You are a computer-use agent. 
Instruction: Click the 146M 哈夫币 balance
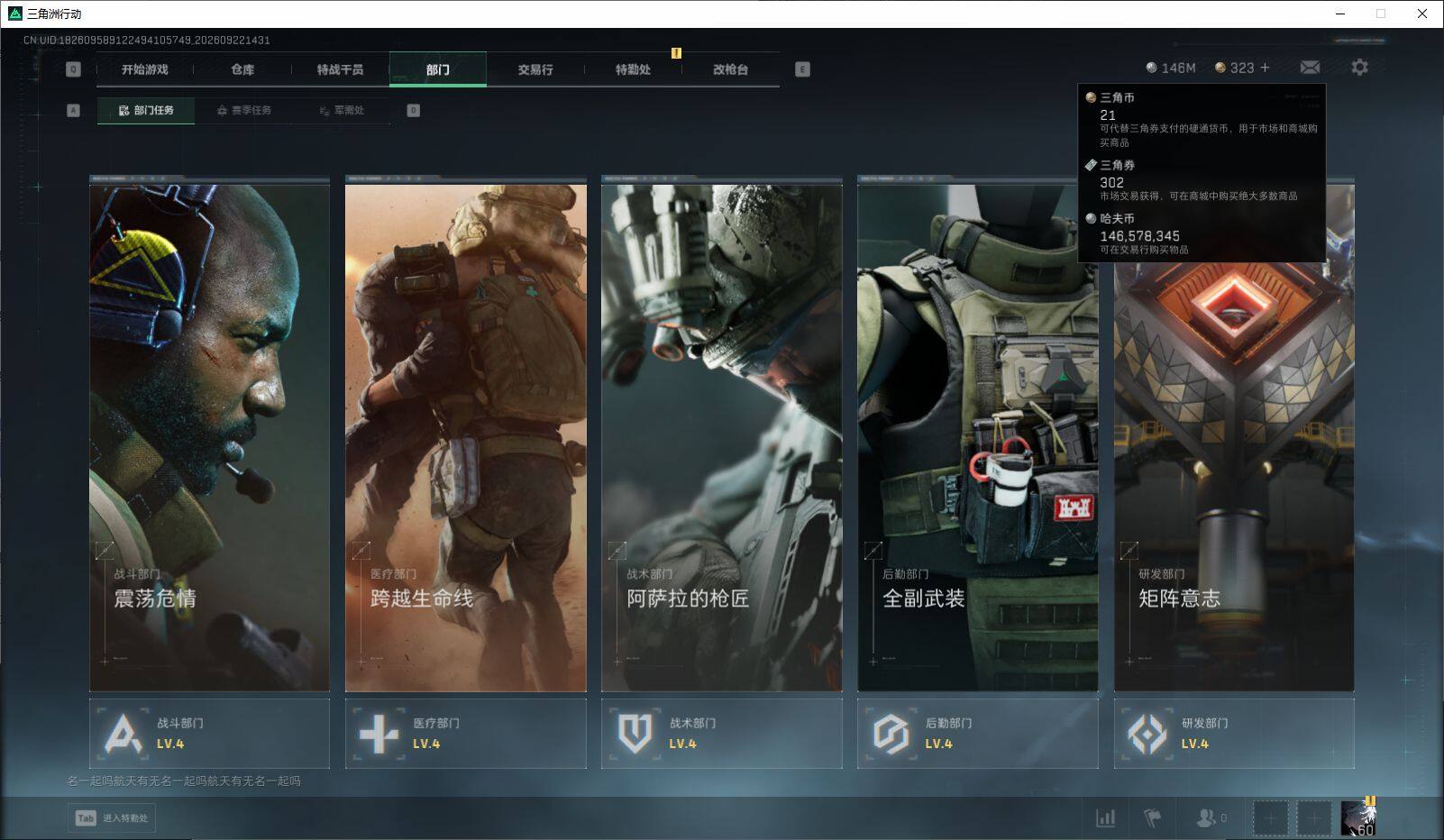click(x=1170, y=68)
